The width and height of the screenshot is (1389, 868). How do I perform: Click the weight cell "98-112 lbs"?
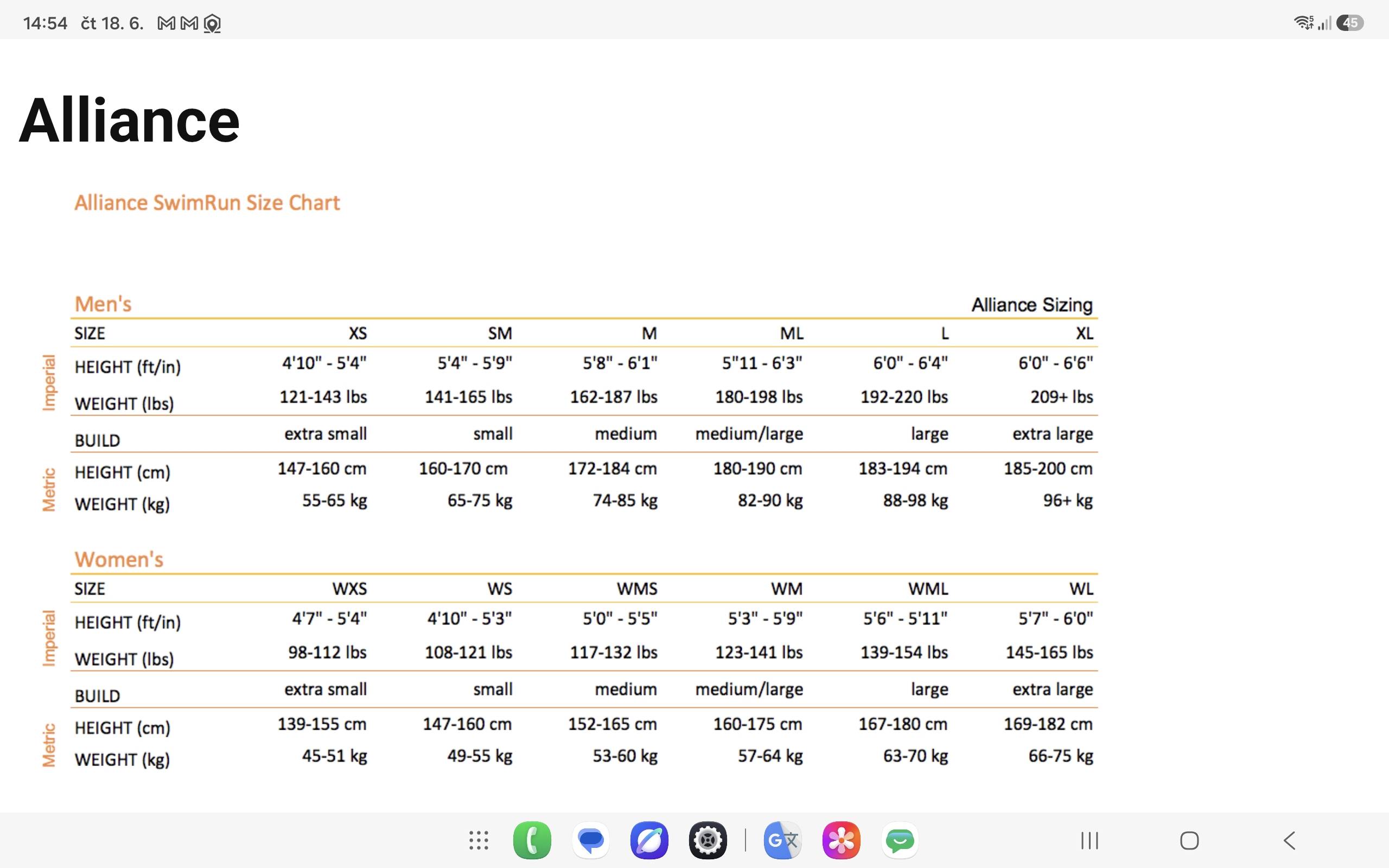coord(327,652)
